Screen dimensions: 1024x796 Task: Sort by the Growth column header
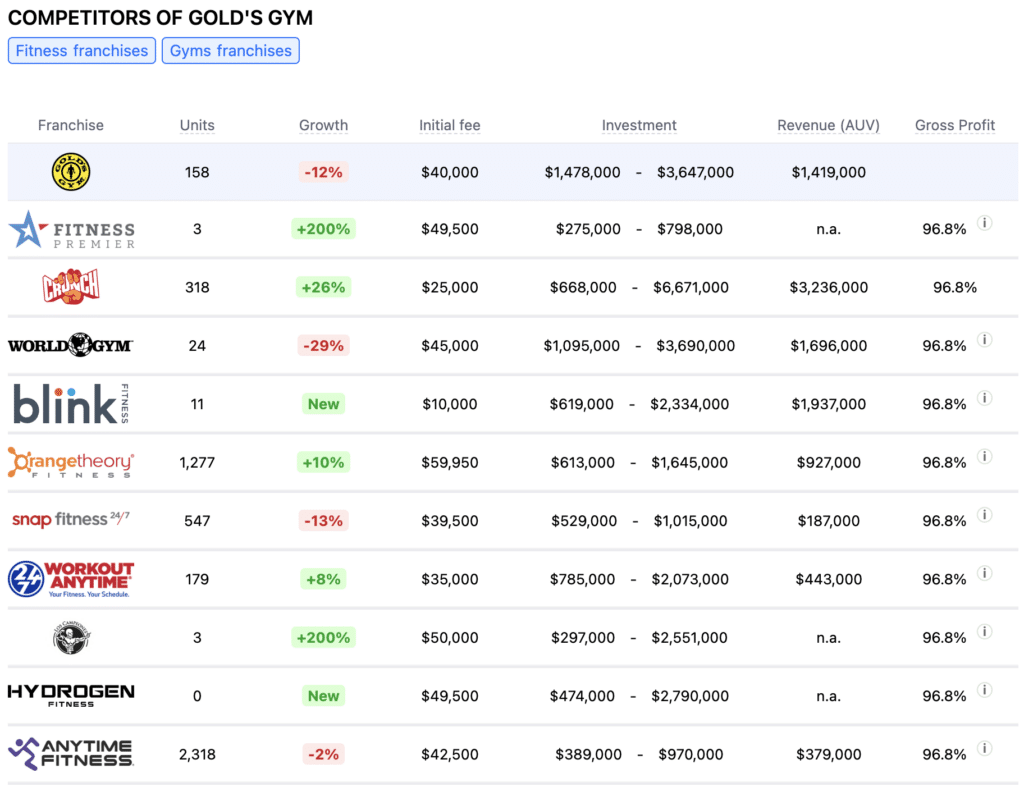tap(323, 125)
